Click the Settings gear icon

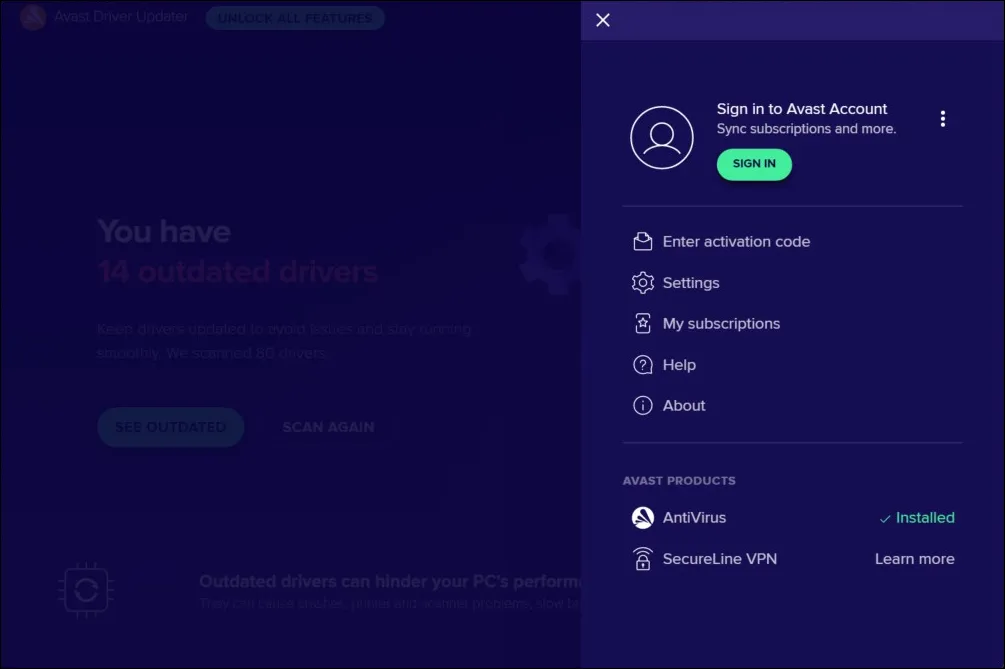click(642, 283)
